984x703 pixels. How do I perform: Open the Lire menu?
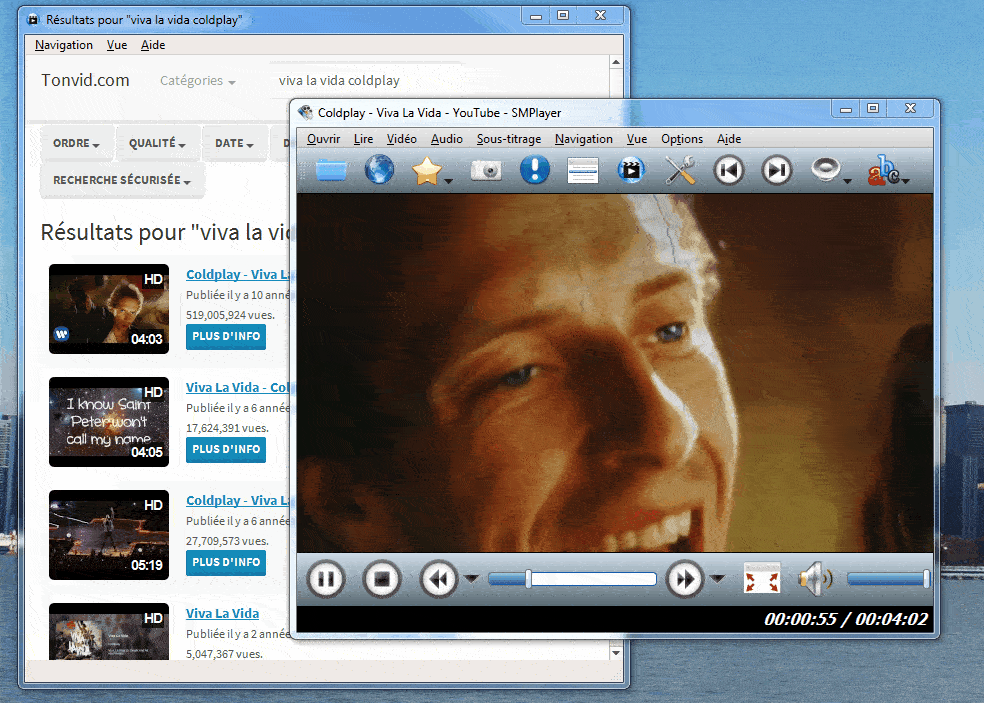click(363, 139)
